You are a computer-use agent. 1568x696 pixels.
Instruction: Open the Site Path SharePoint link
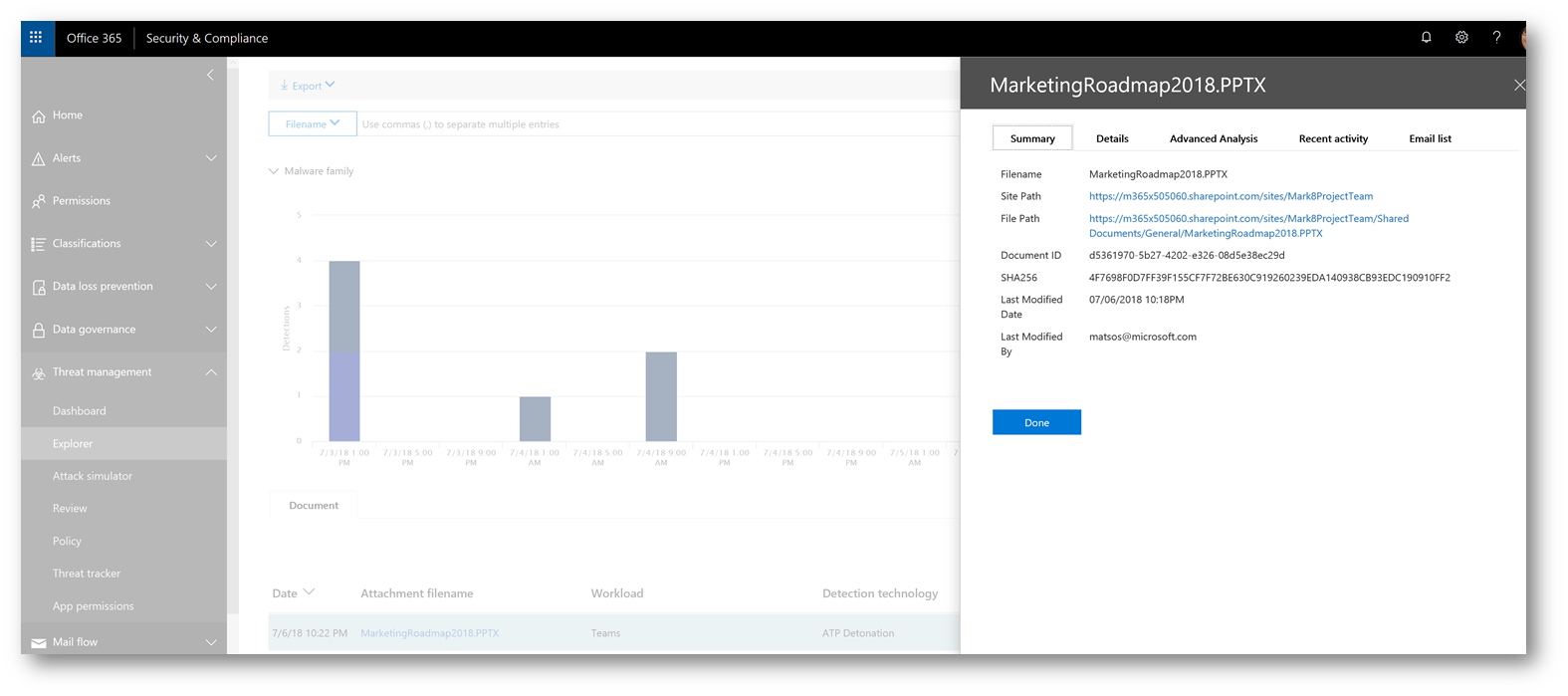[1231, 196]
